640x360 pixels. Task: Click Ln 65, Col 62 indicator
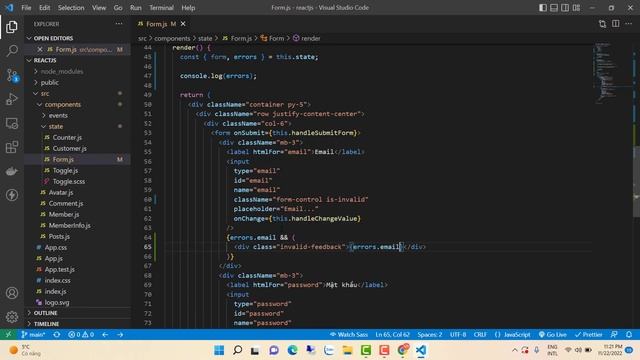click(392, 334)
